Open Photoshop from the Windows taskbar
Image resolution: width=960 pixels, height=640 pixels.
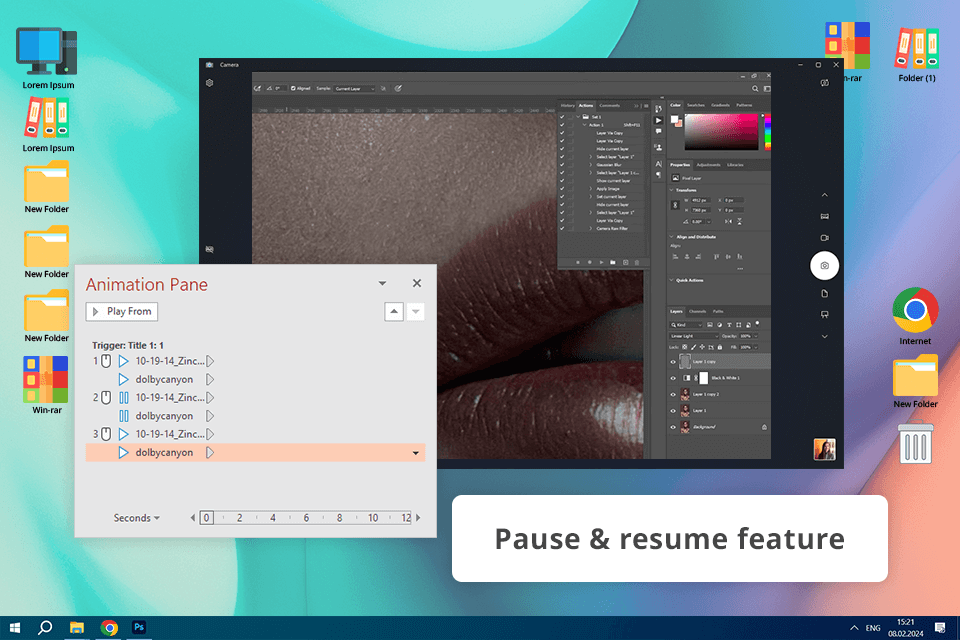coord(140,627)
